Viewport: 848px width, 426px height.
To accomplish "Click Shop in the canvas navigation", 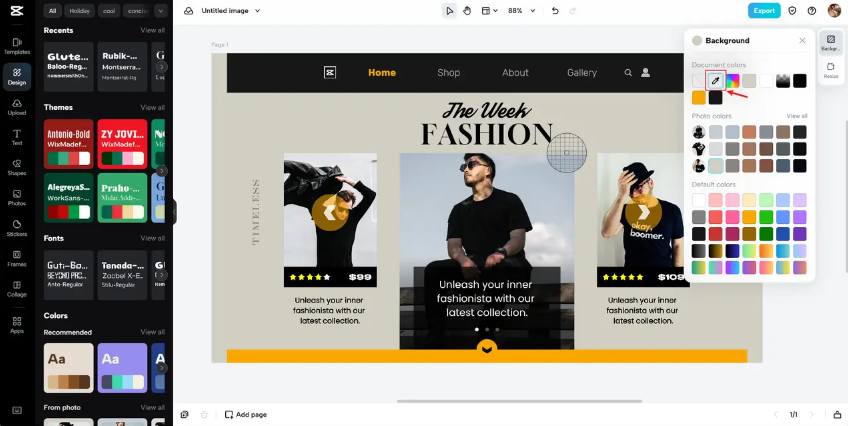I will coord(448,72).
